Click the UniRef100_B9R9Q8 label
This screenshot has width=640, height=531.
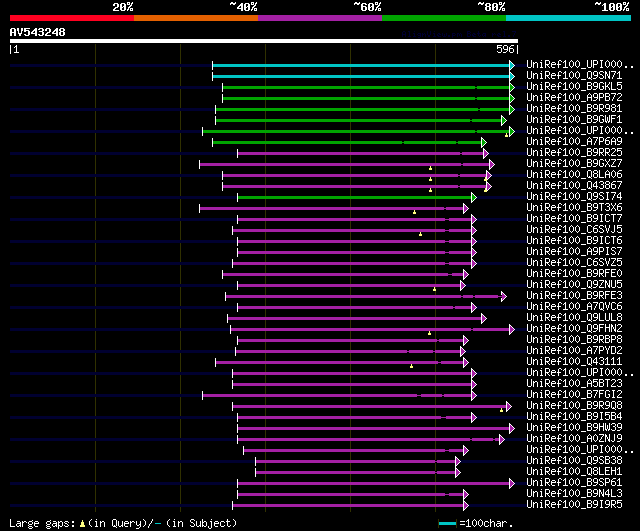tap(574, 406)
